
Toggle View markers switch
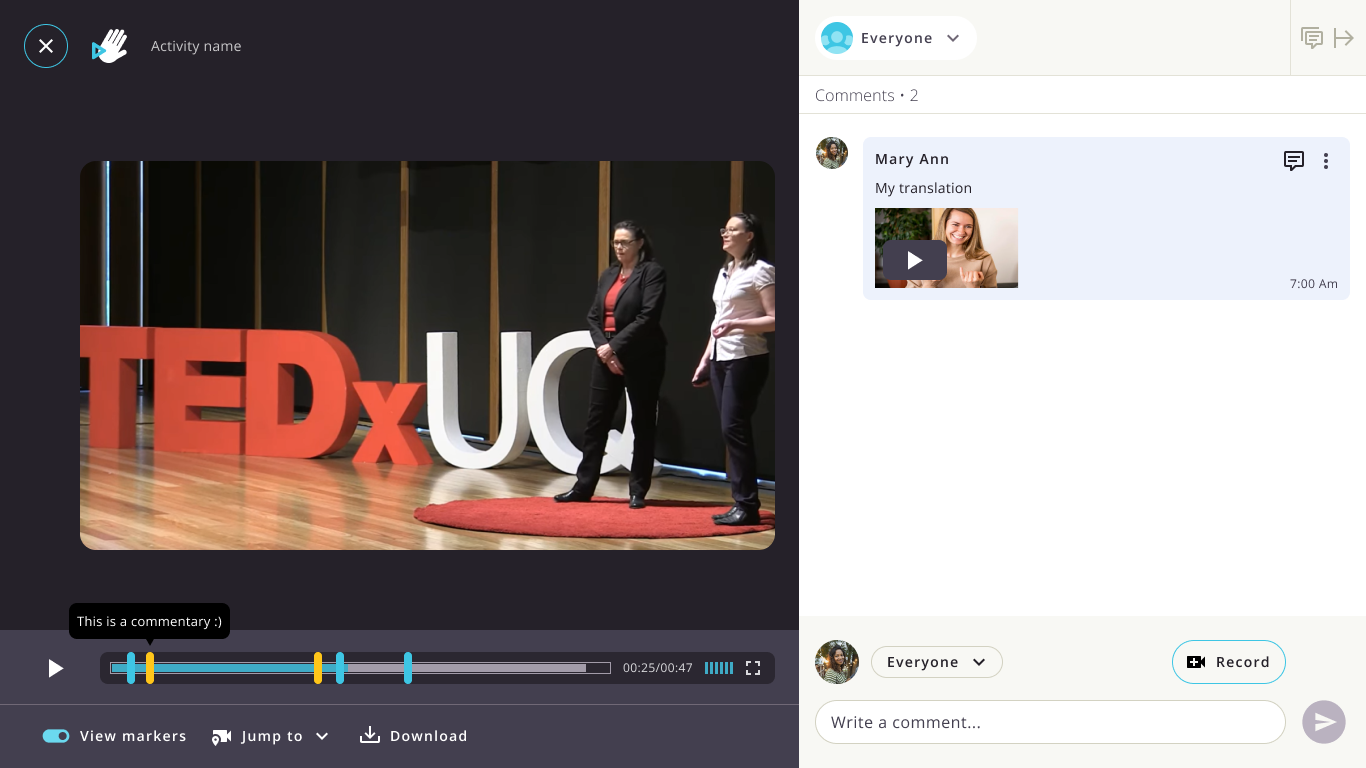pos(56,736)
